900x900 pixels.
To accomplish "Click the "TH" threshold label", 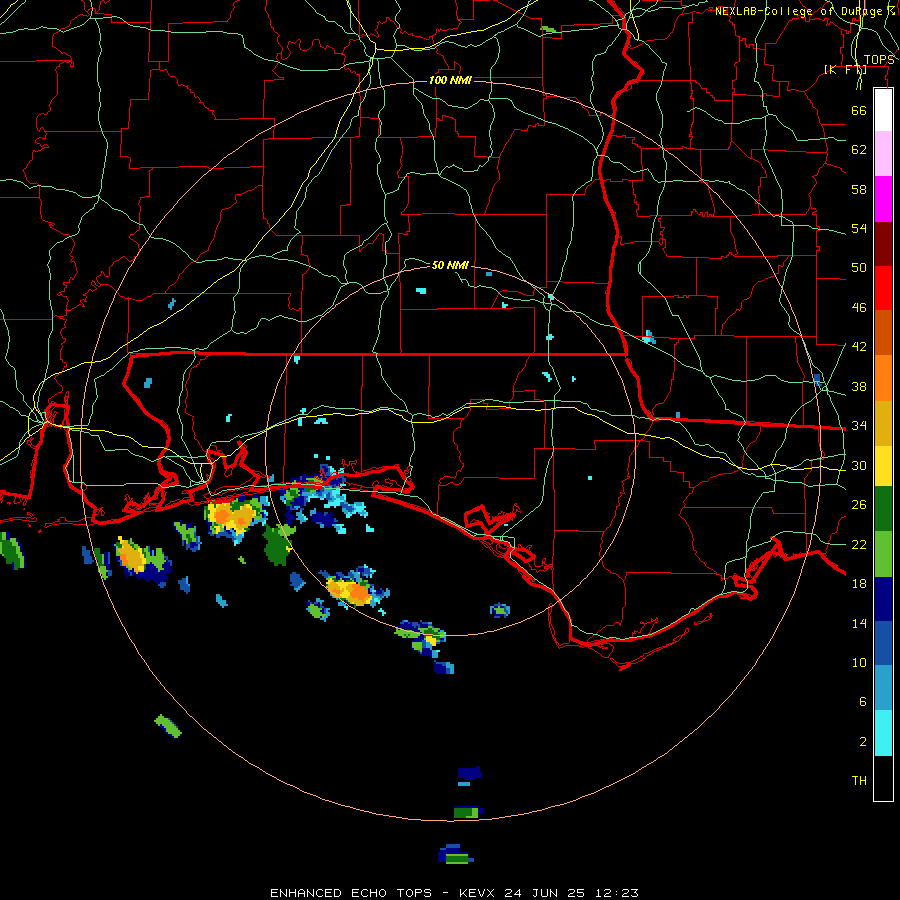I will pyautogui.click(x=859, y=781).
